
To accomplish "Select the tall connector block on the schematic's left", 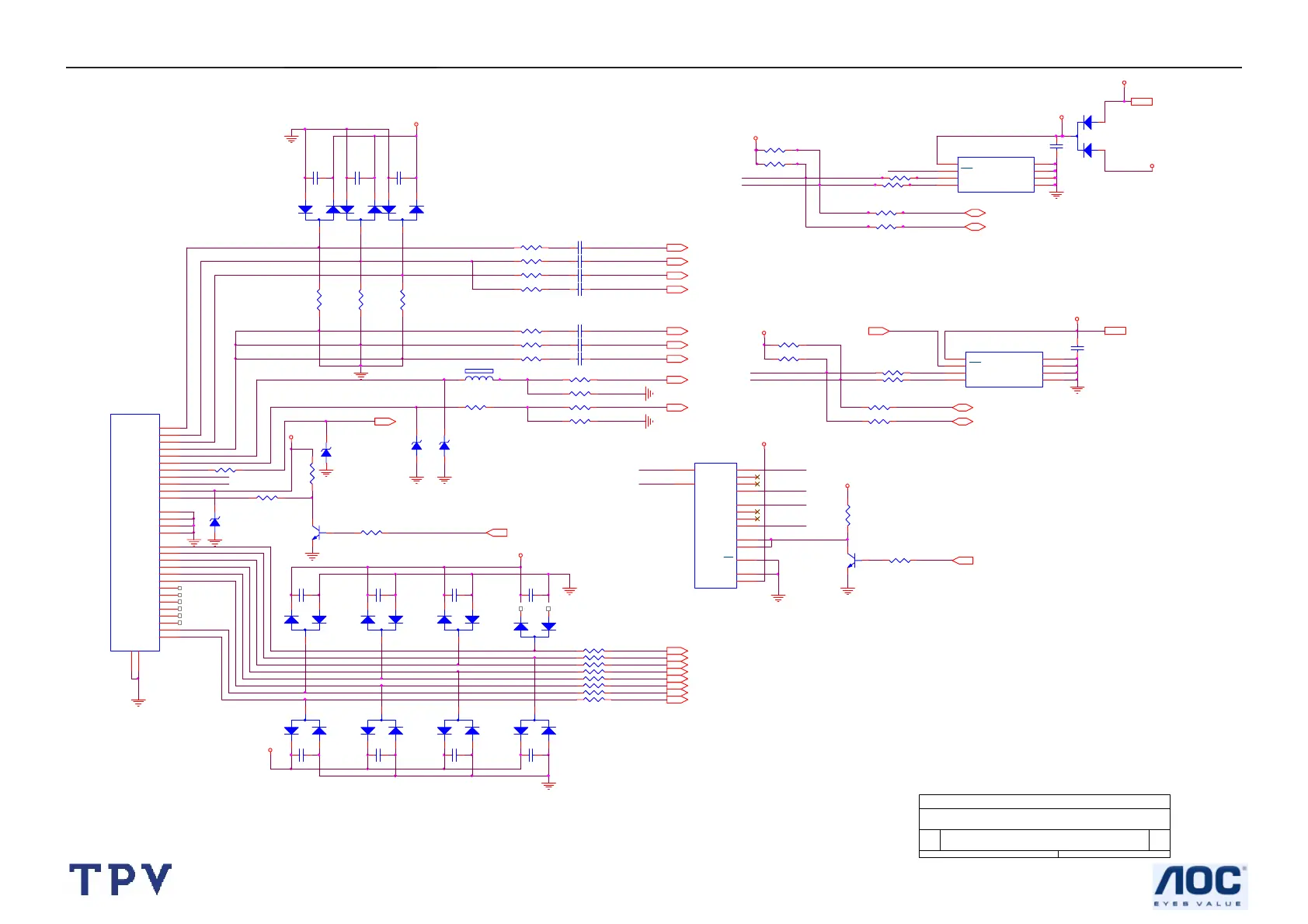I will click(x=135, y=533).
